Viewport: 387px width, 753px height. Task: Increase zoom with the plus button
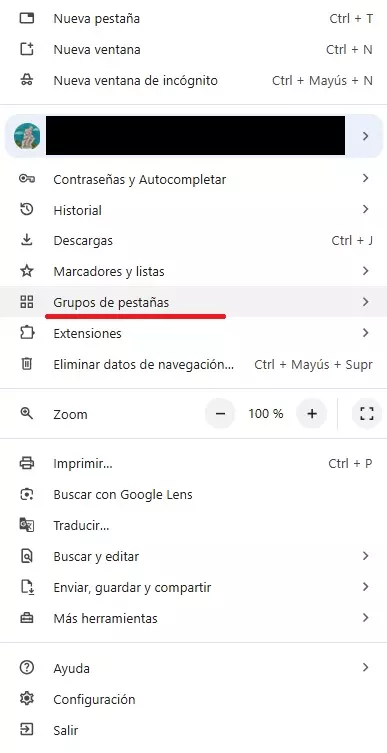pos(312,413)
